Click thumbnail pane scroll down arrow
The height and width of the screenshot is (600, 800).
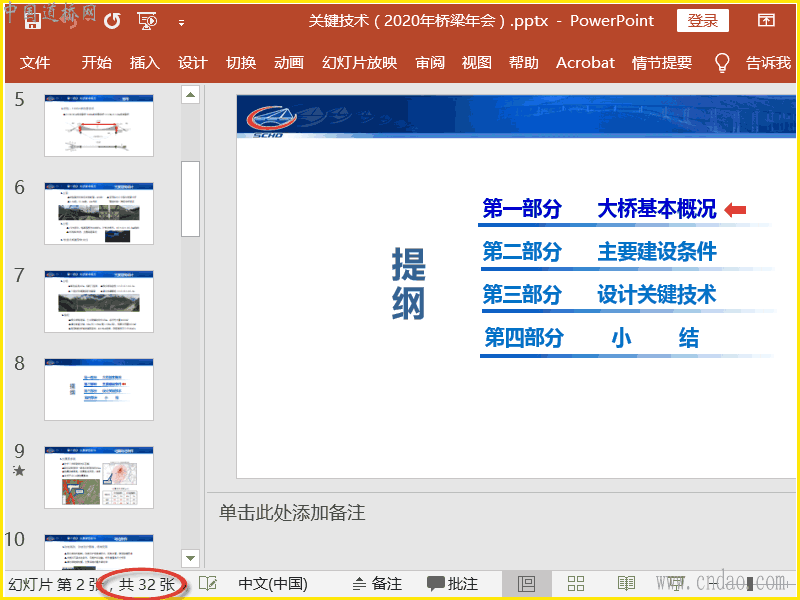point(190,558)
